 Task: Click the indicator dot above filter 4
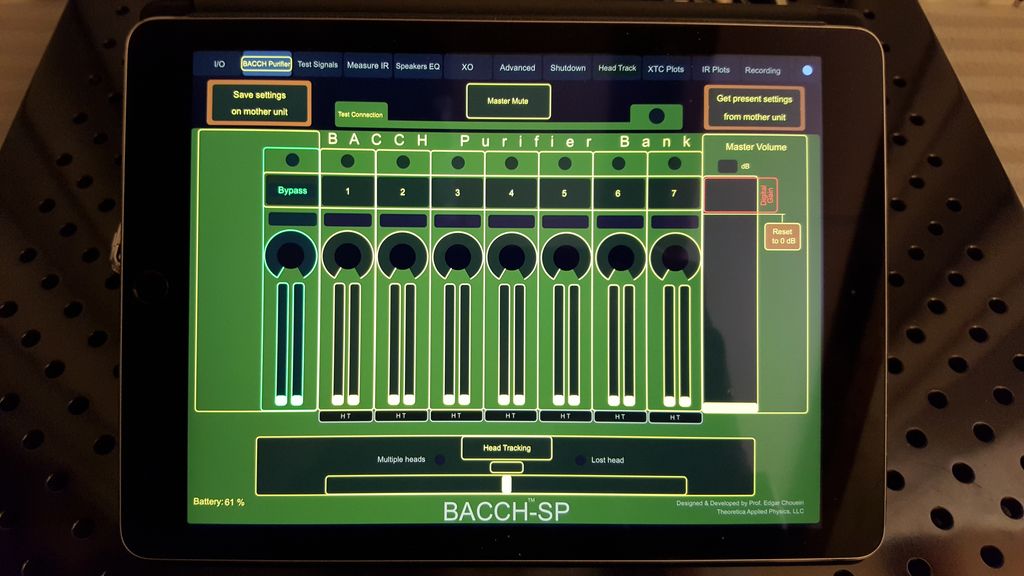(x=511, y=163)
